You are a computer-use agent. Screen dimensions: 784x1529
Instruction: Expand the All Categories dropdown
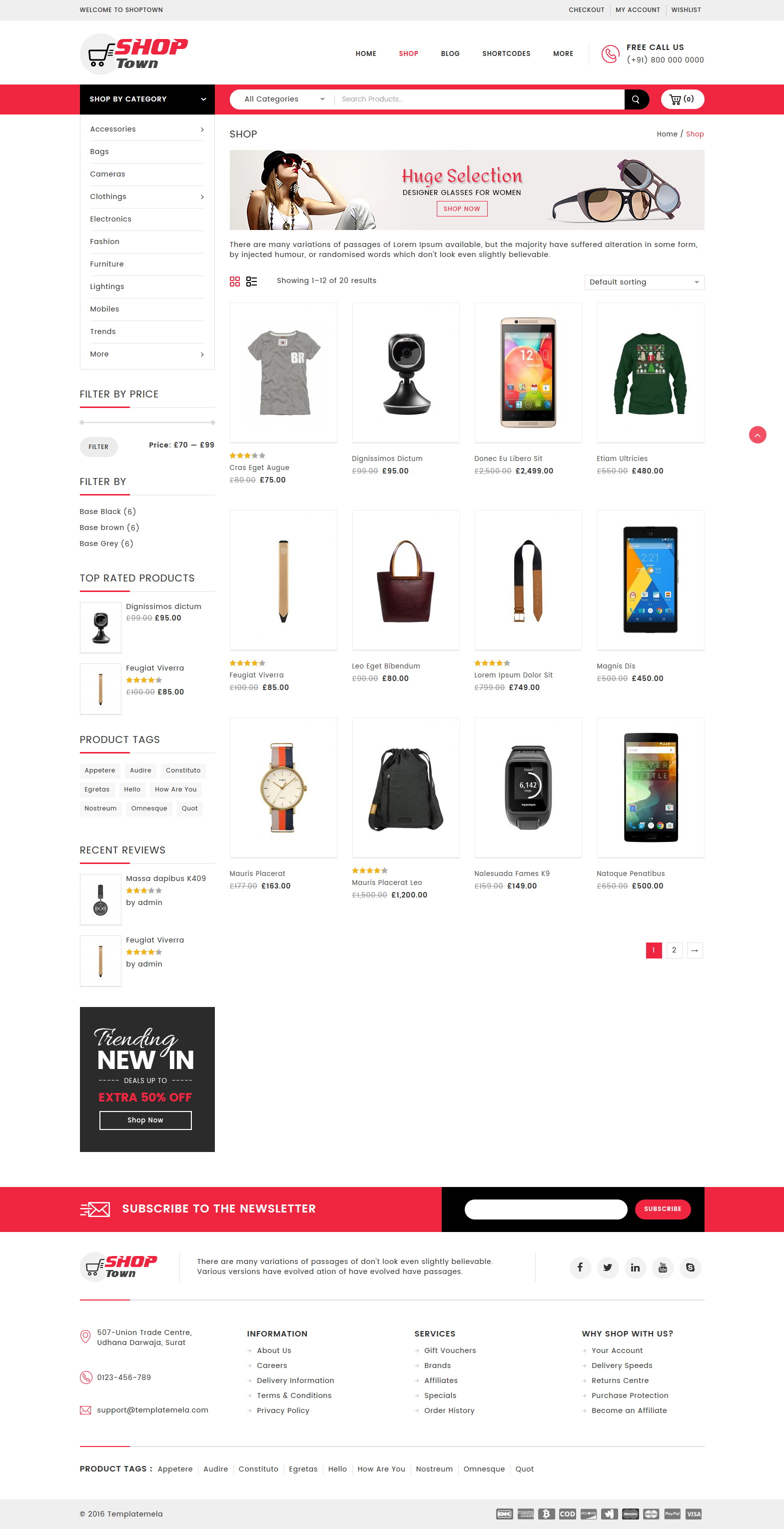click(x=284, y=99)
